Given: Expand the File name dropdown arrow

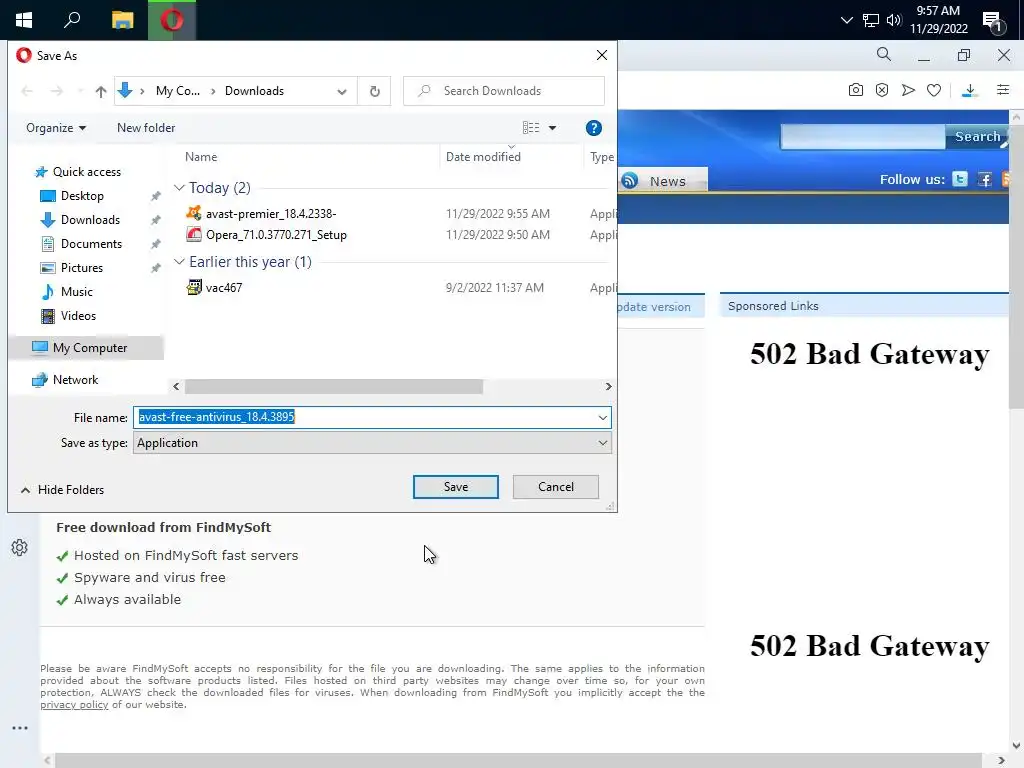Looking at the screenshot, I should (602, 417).
